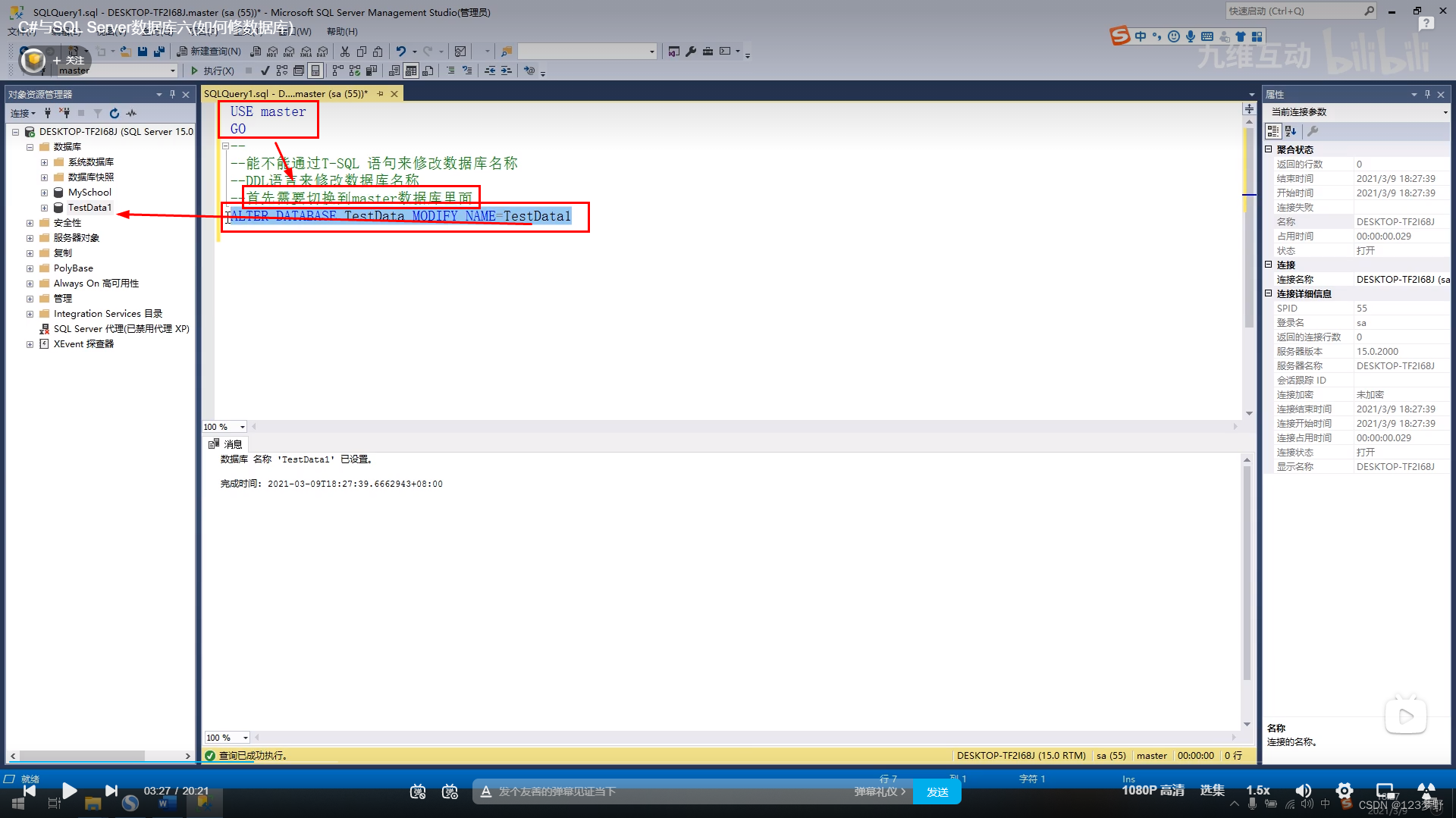Click the Undo arrow icon

(401, 52)
